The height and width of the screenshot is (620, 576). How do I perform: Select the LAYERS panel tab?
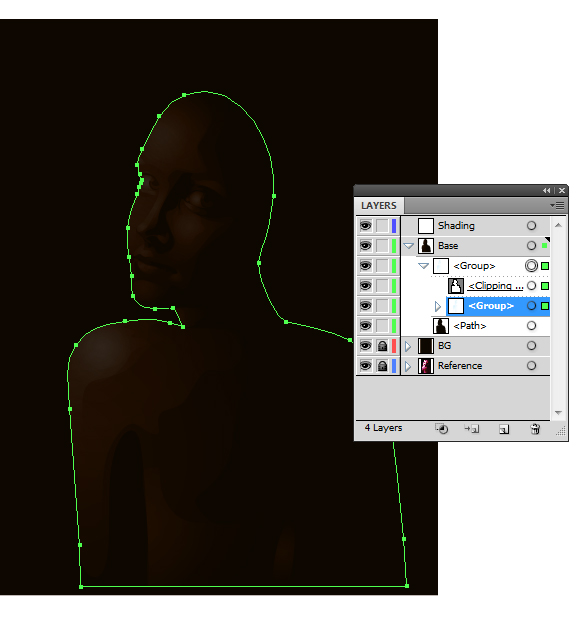point(379,206)
